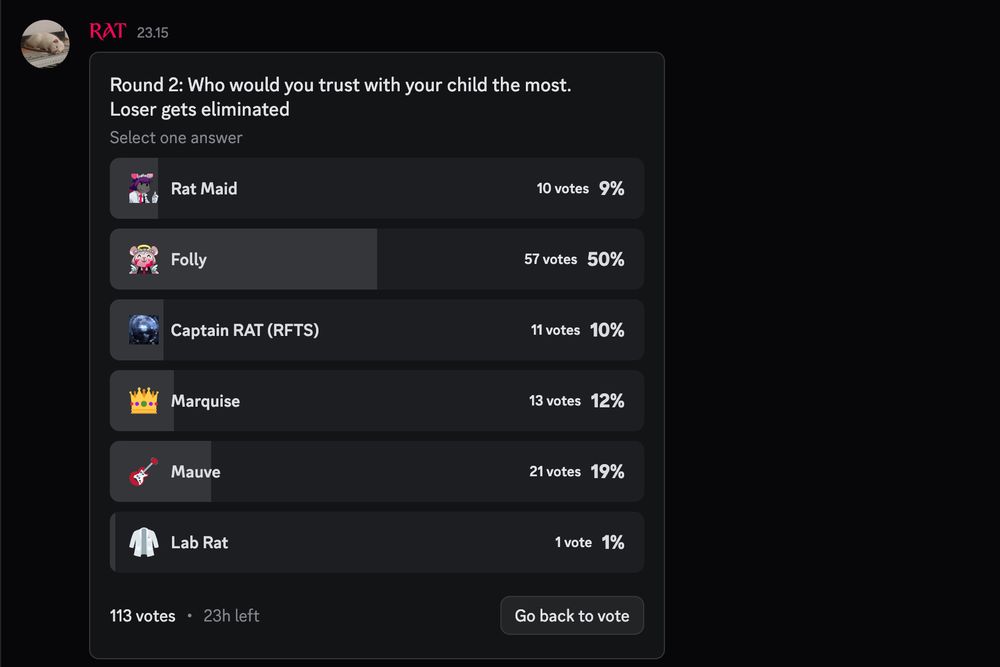Image resolution: width=1000 pixels, height=667 pixels.
Task: Click Mauve's 21 votes count
Action: (x=554, y=472)
